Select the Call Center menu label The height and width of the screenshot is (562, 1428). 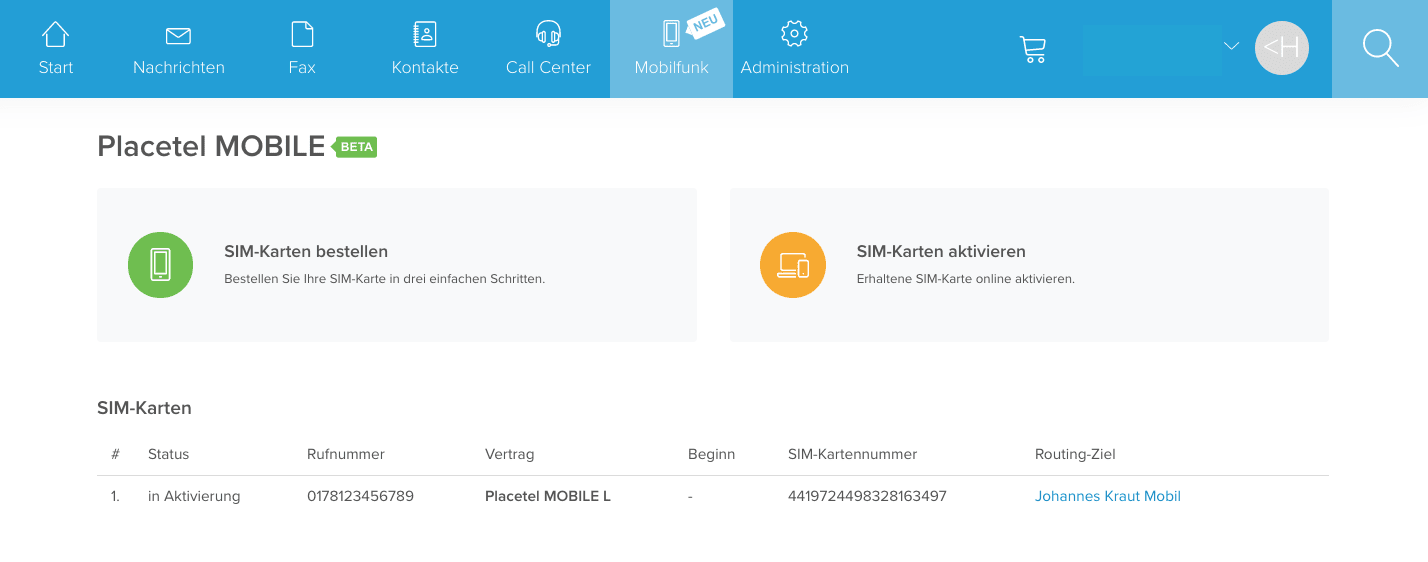[548, 68]
